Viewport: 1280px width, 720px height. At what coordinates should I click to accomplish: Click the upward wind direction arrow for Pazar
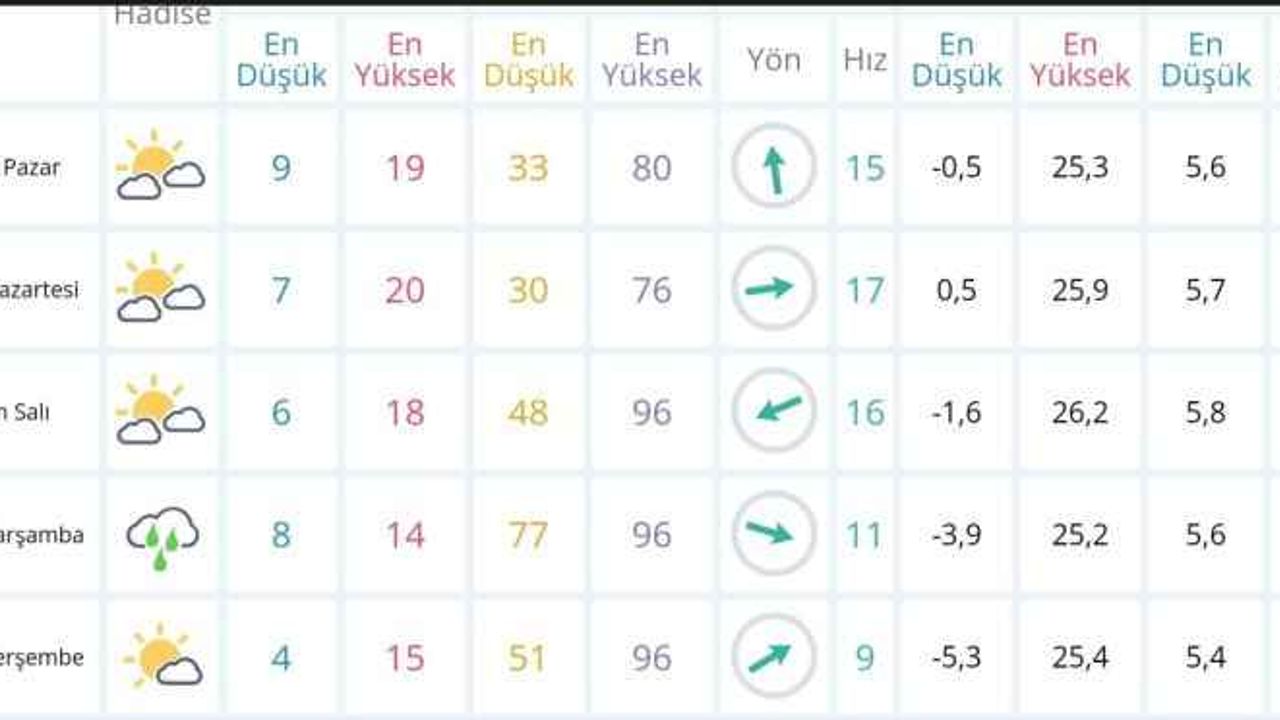point(774,166)
